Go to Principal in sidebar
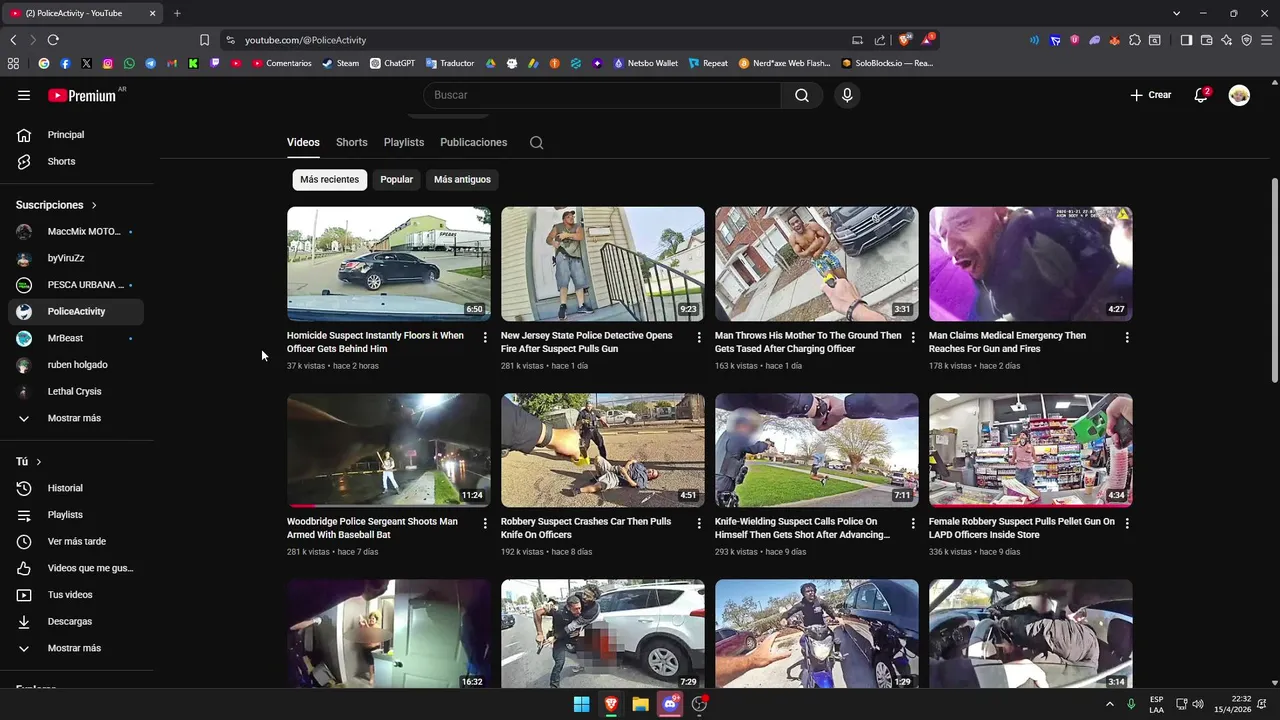 [76, 135]
